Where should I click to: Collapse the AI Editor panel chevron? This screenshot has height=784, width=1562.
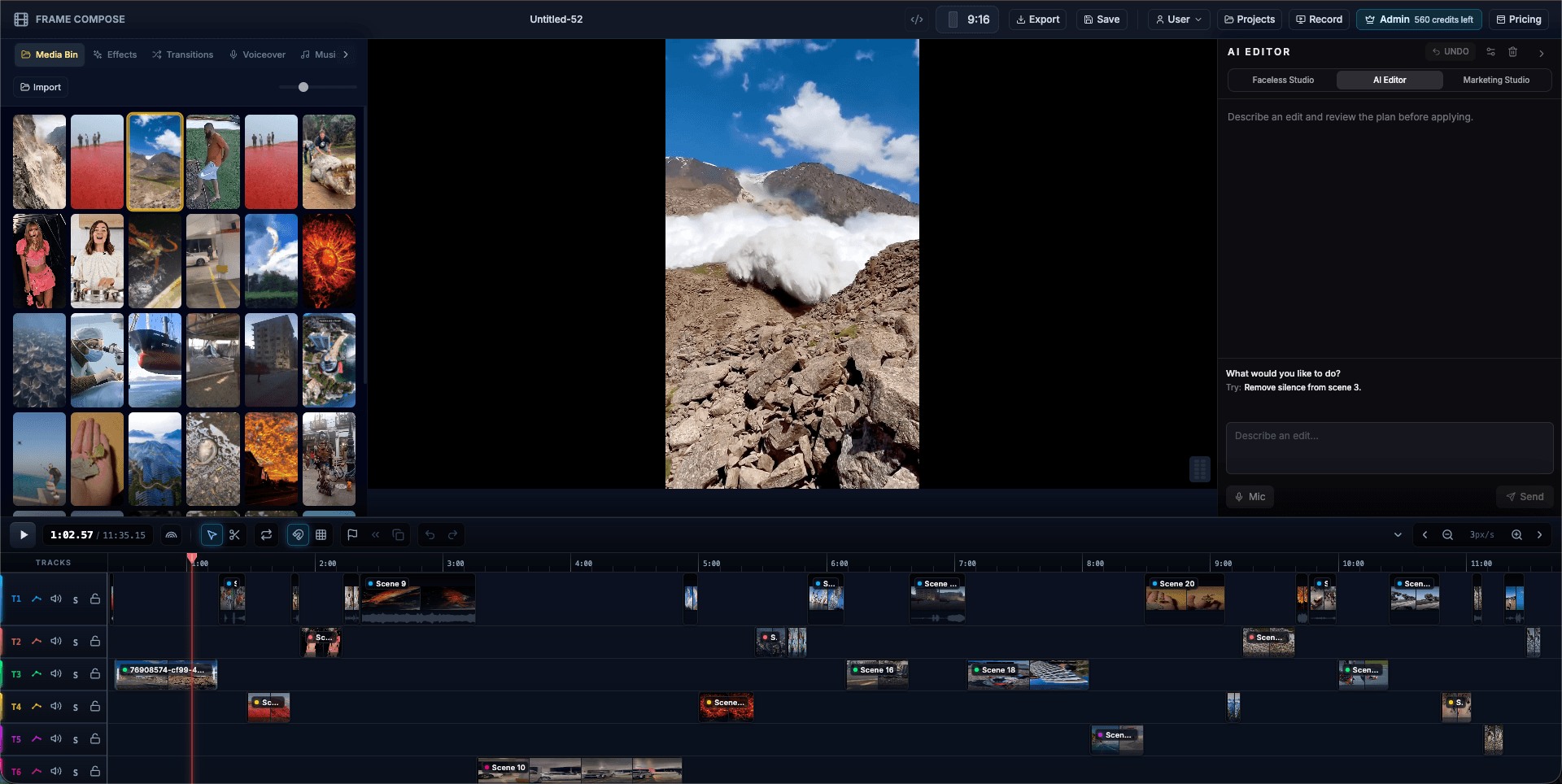(x=1541, y=53)
